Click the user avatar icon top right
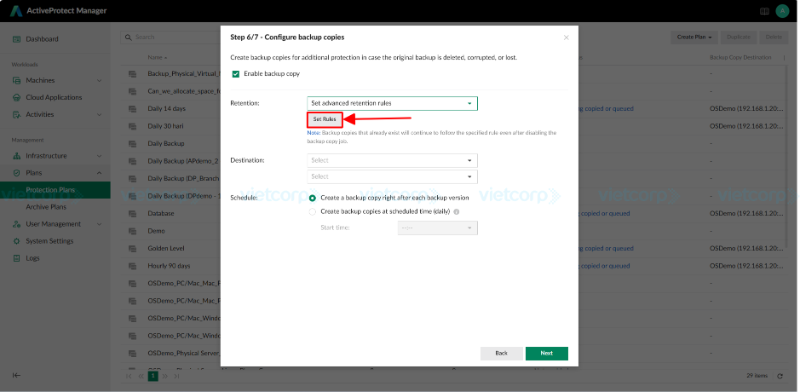800x392 pixels. (x=782, y=11)
